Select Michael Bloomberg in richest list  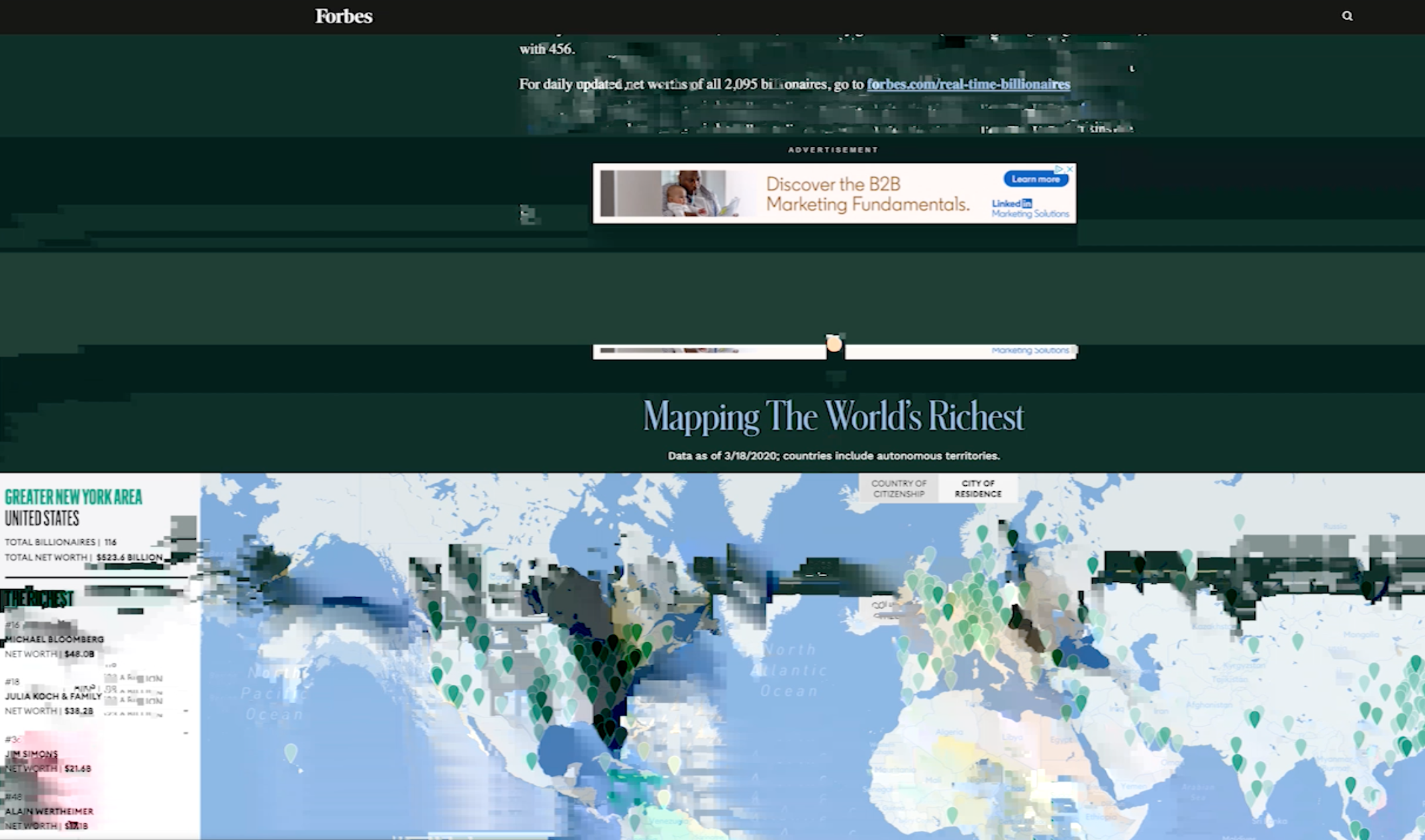click(x=54, y=639)
